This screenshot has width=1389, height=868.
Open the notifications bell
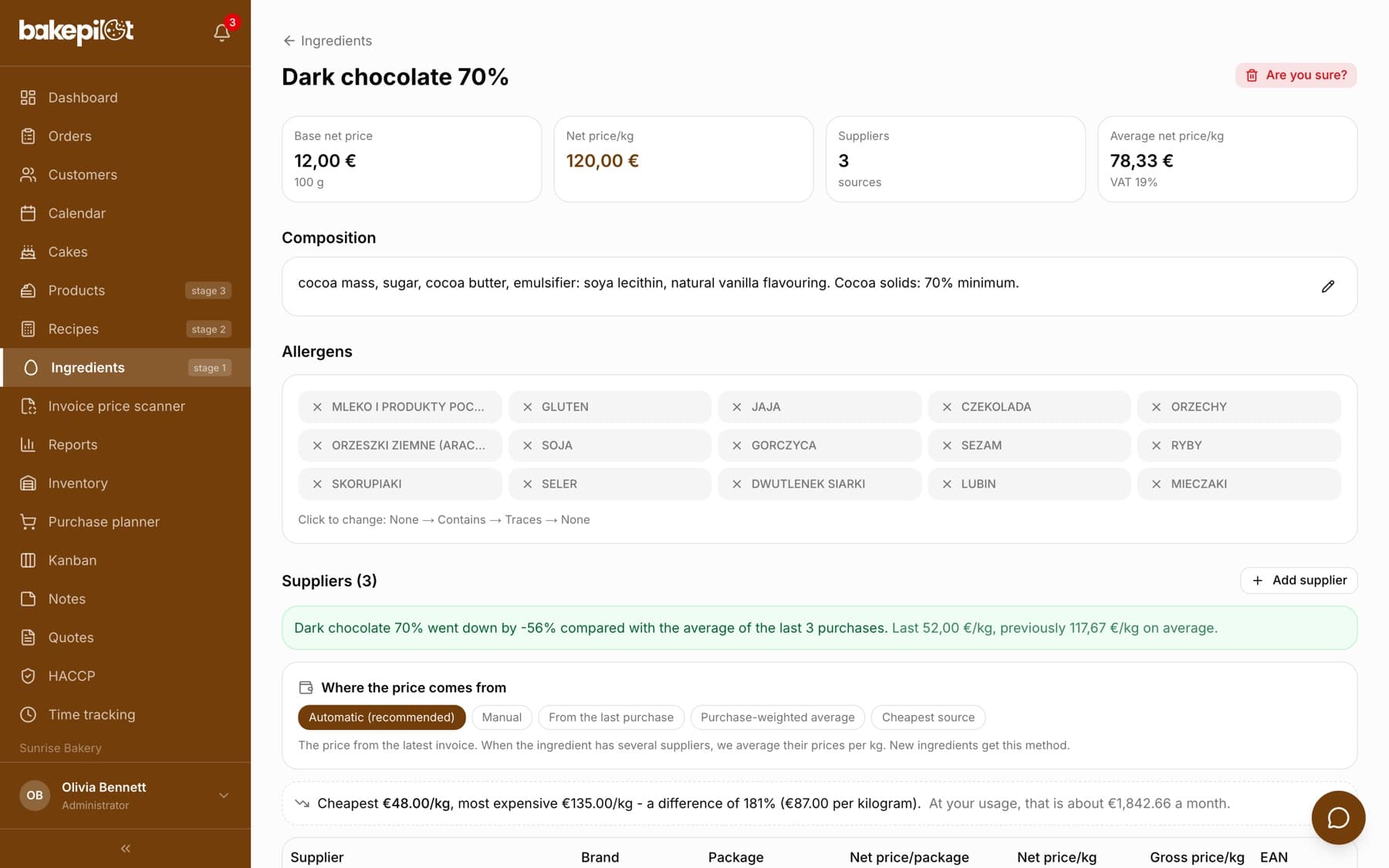[x=221, y=32]
